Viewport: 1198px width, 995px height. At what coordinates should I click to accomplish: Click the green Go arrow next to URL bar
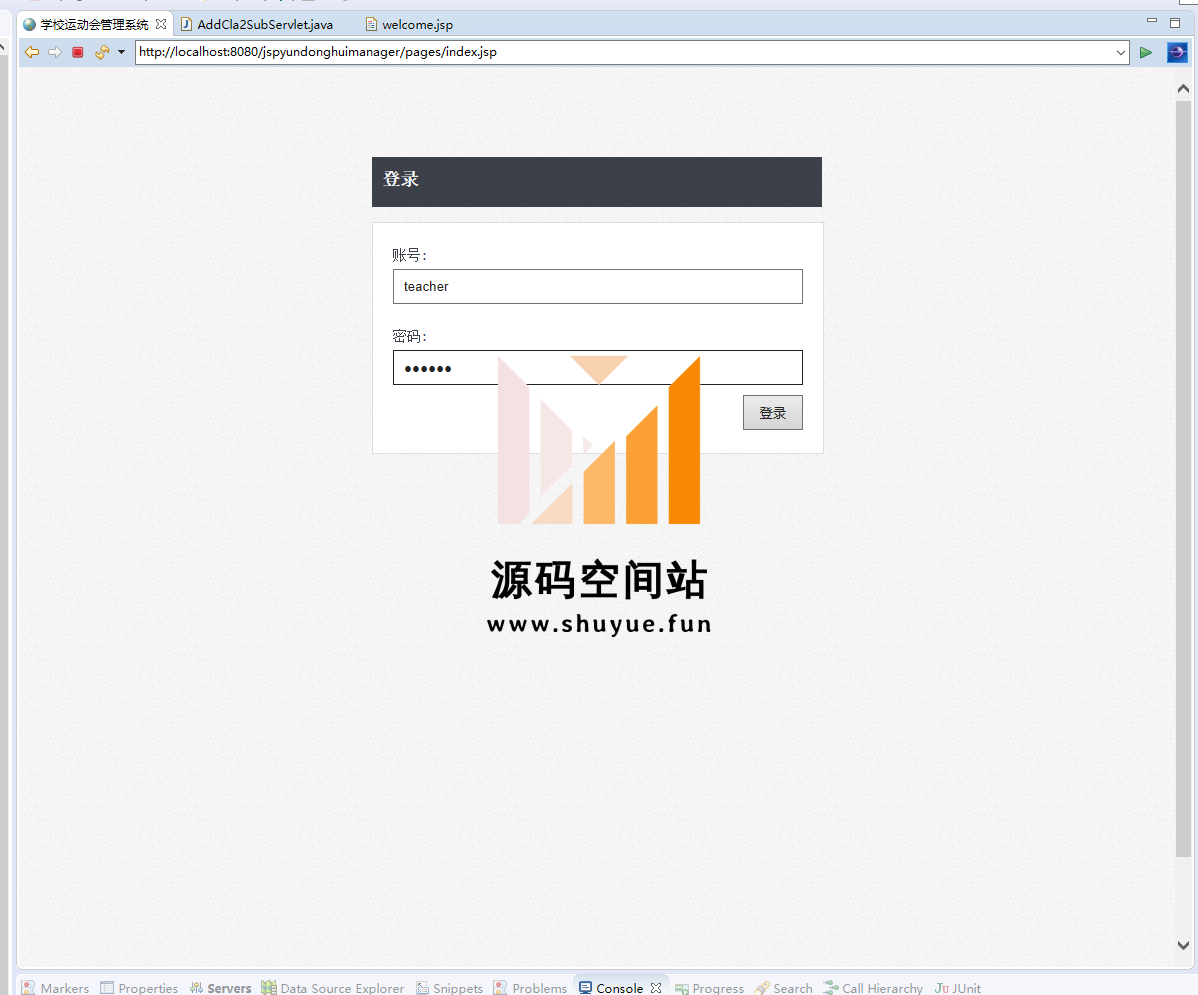point(1145,52)
